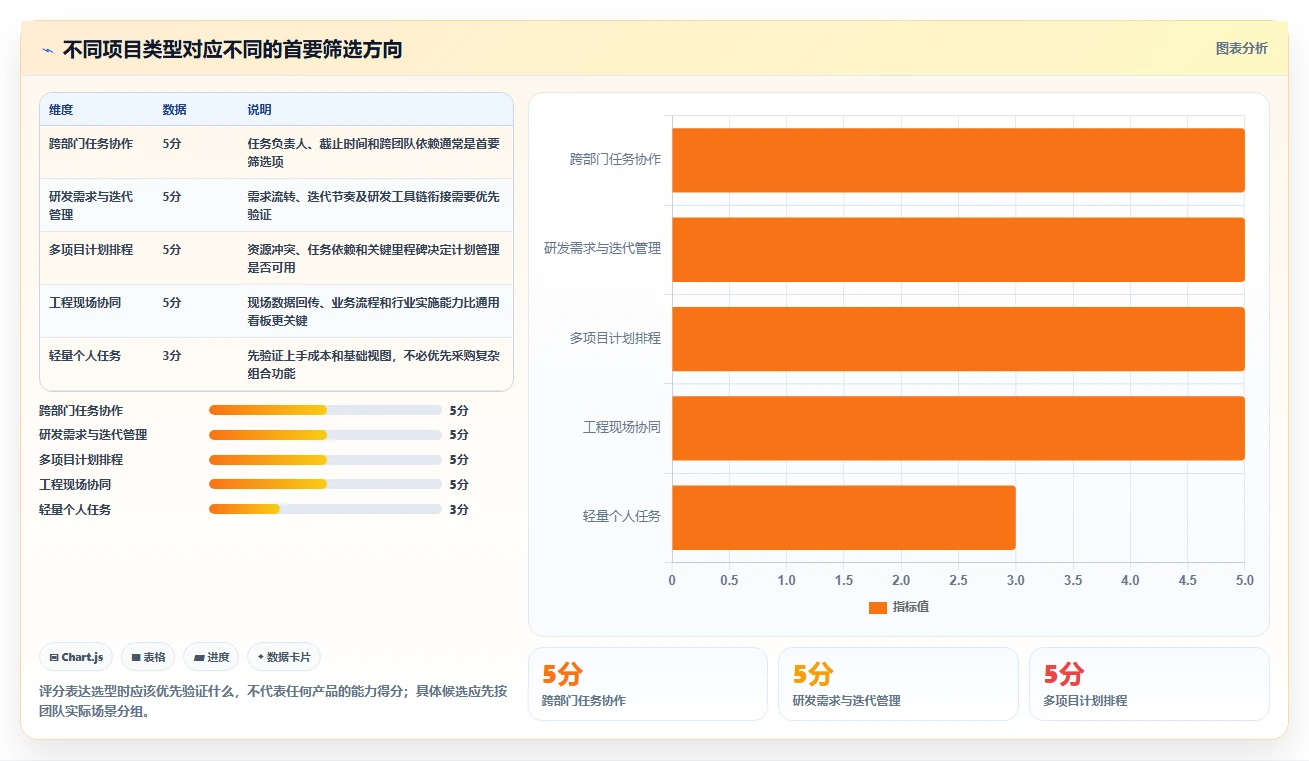Click the description starting with 先验证上手成本

[x=374, y=364]
